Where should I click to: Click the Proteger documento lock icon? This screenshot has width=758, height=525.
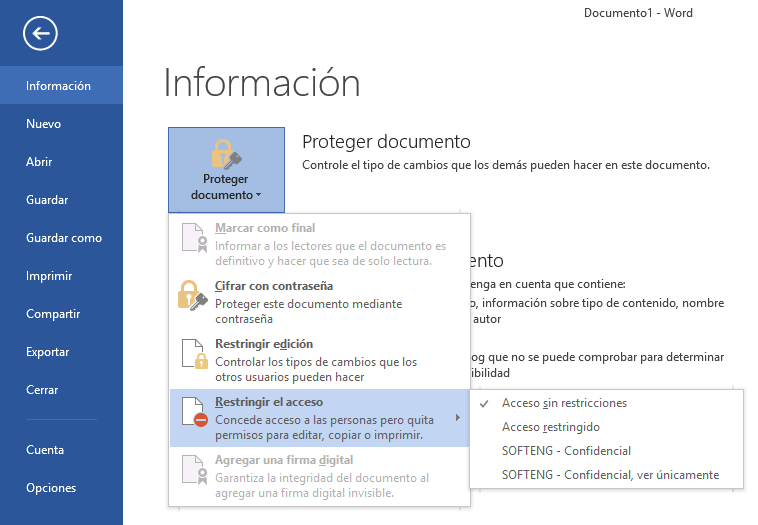point(225,154)
